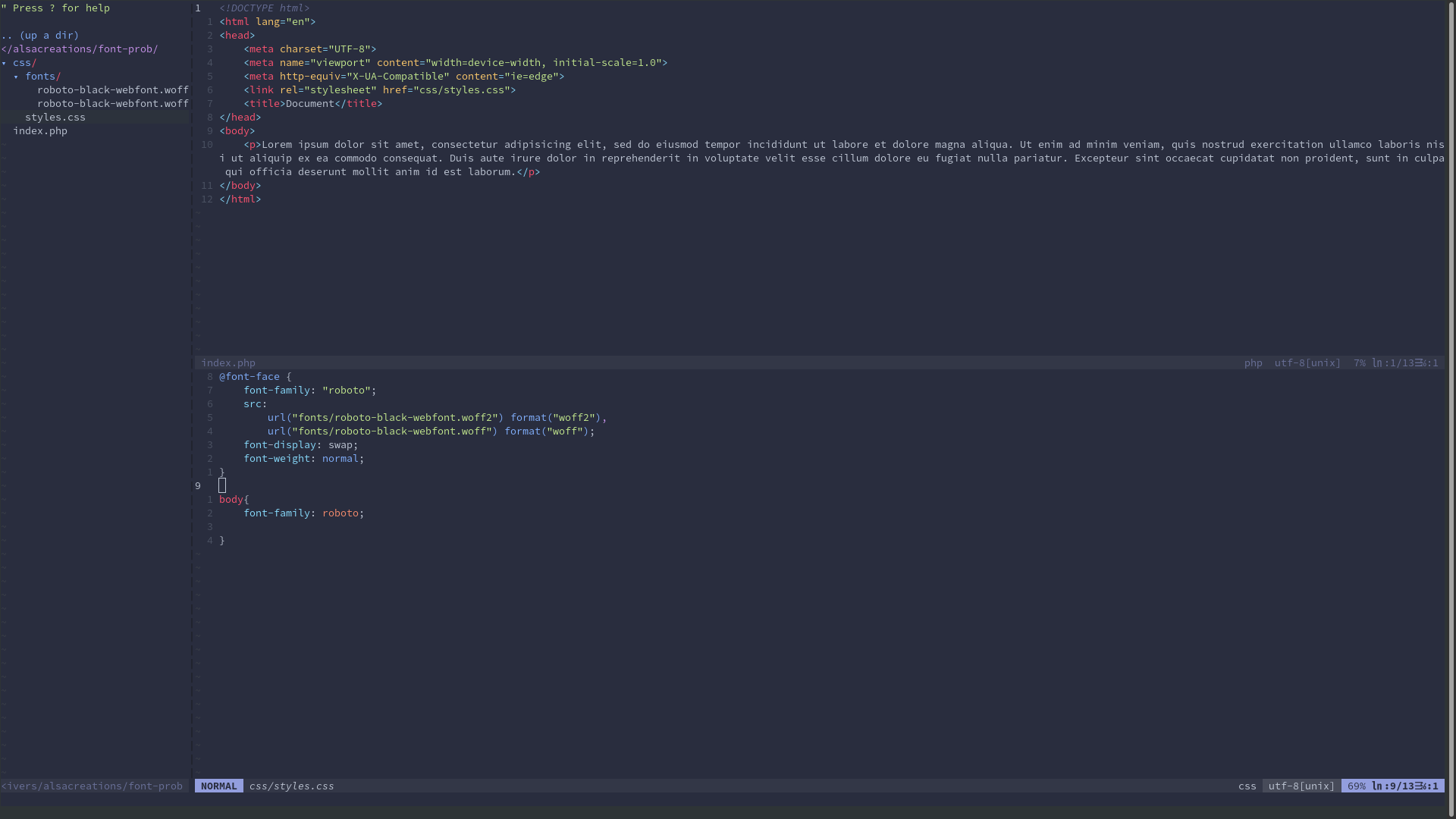Click the title tag Document text
Viewport: 1456px width, 819px height.
(x=309, y=104)
